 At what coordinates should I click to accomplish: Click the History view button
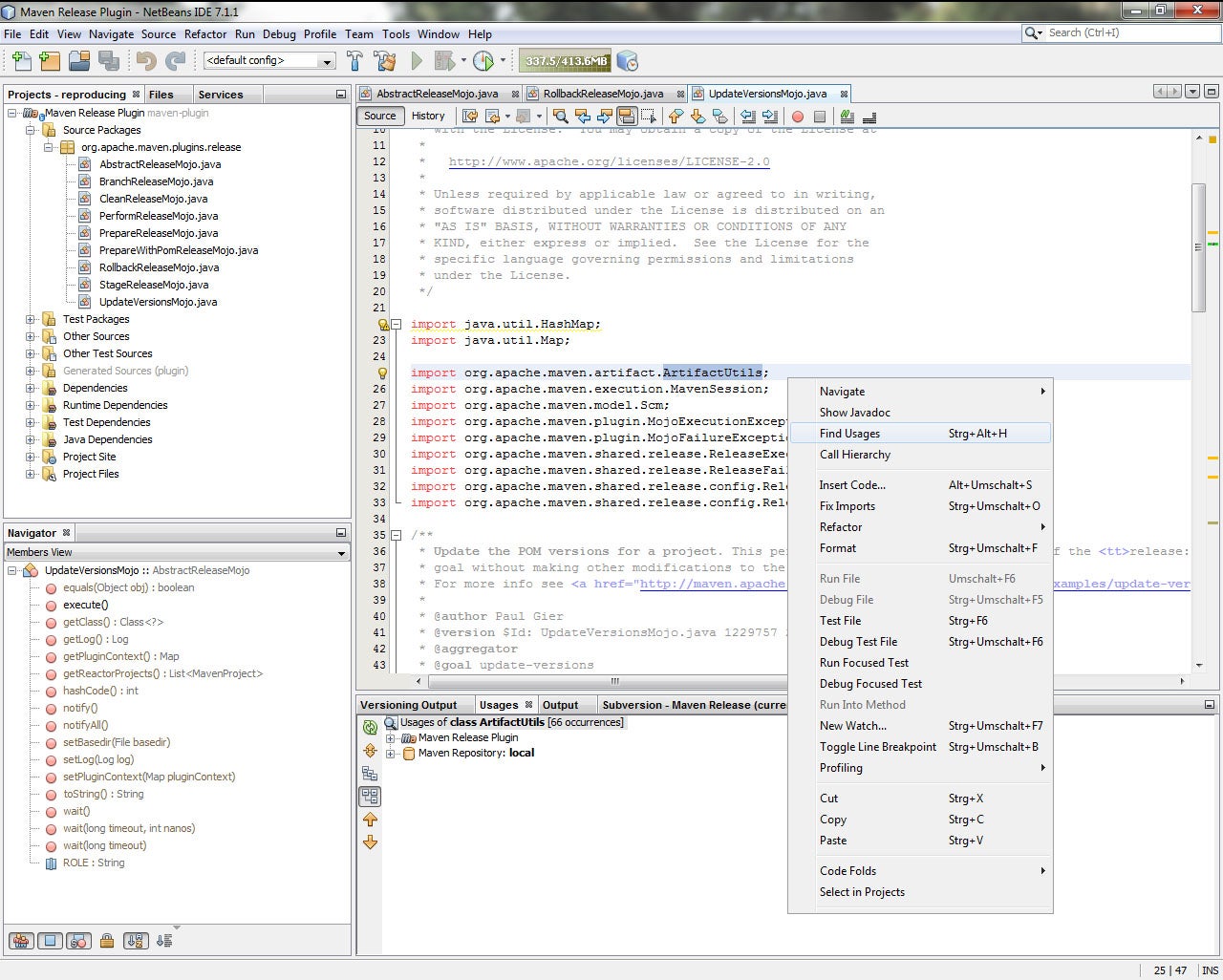[428, 116]
